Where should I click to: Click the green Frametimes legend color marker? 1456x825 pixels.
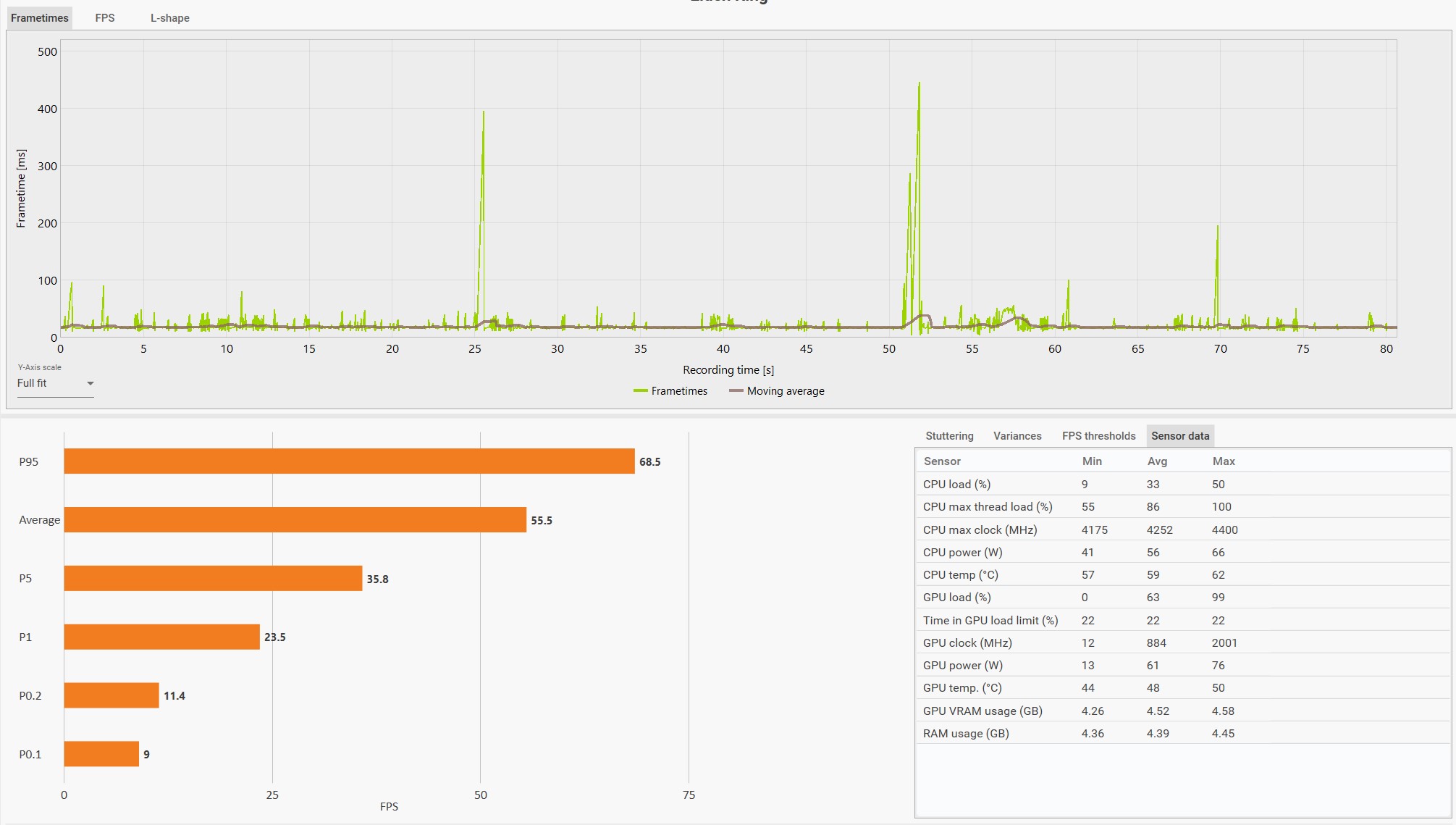pos(640,391)
